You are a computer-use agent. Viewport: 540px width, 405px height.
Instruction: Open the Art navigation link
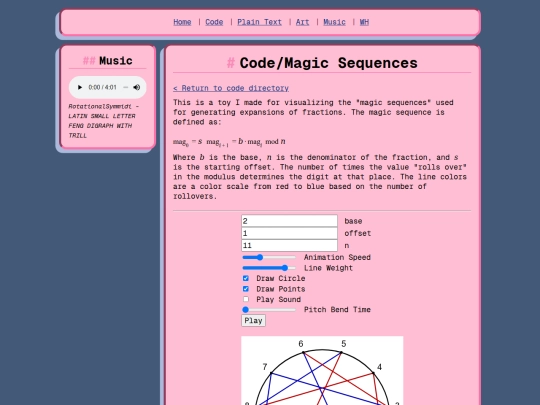pos(302,22)
